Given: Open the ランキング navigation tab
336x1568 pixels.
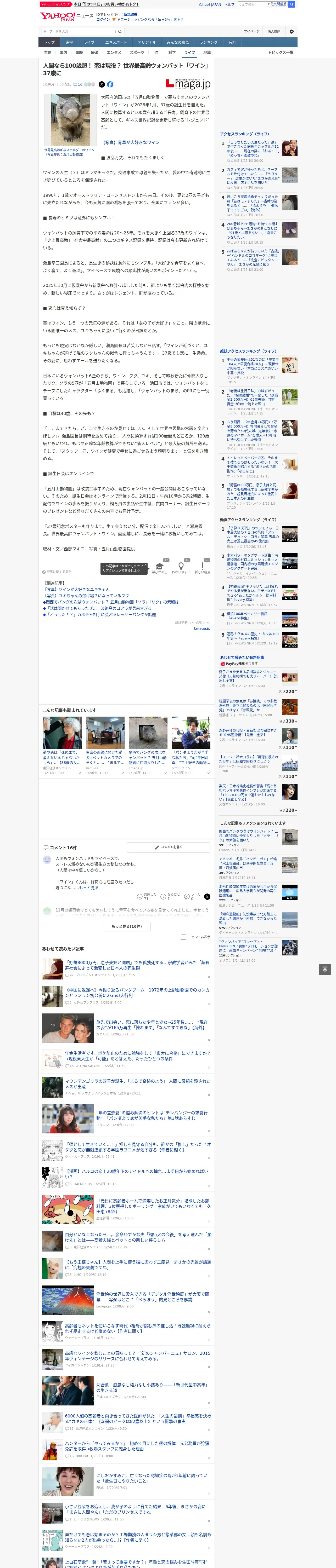Looking at the screenshot, I should (x=209, y=43).
